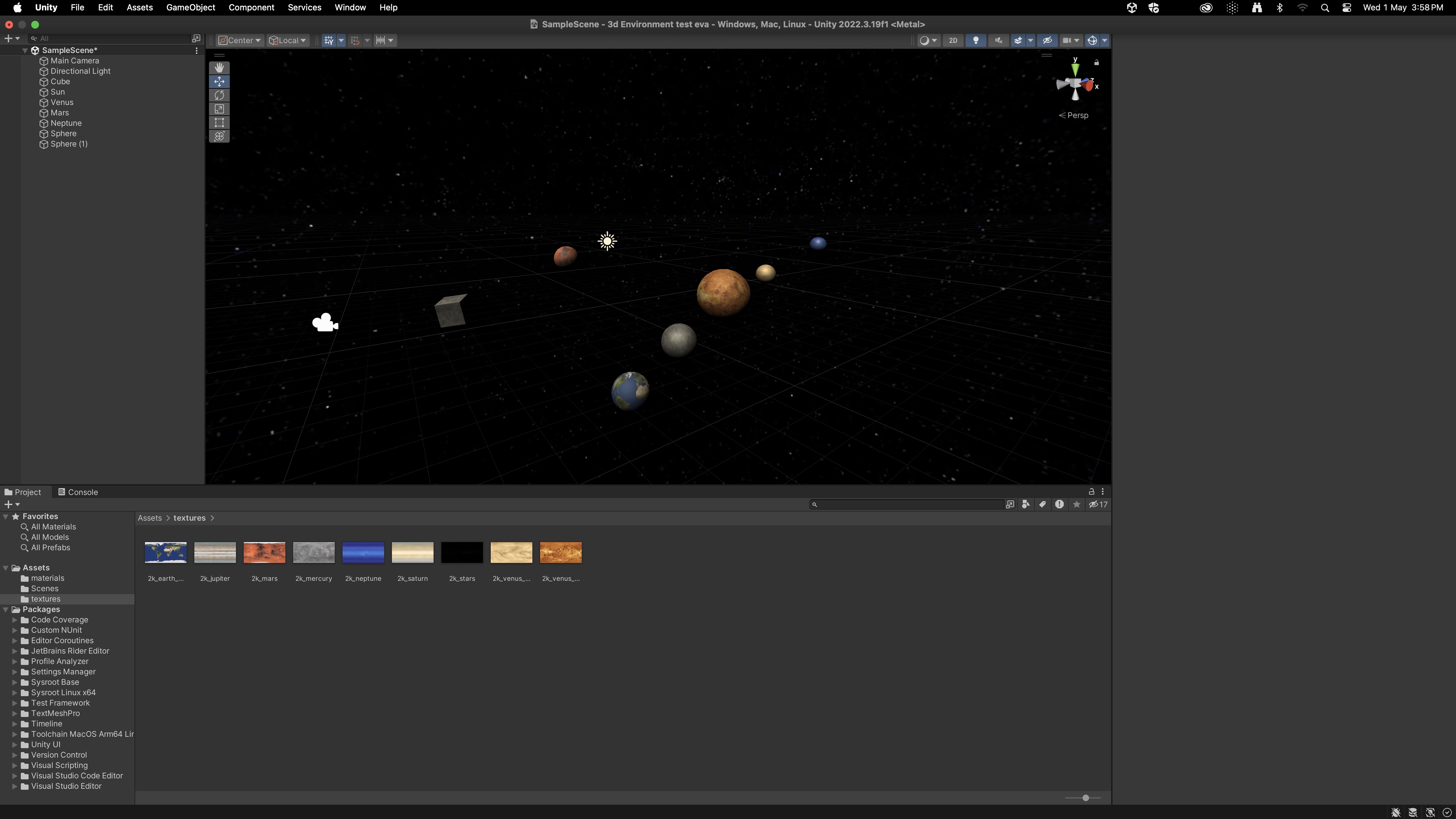Open the Assets menu
Image resolution: width=1456 pixels, height=819 pixels.
tap(140, 7)
